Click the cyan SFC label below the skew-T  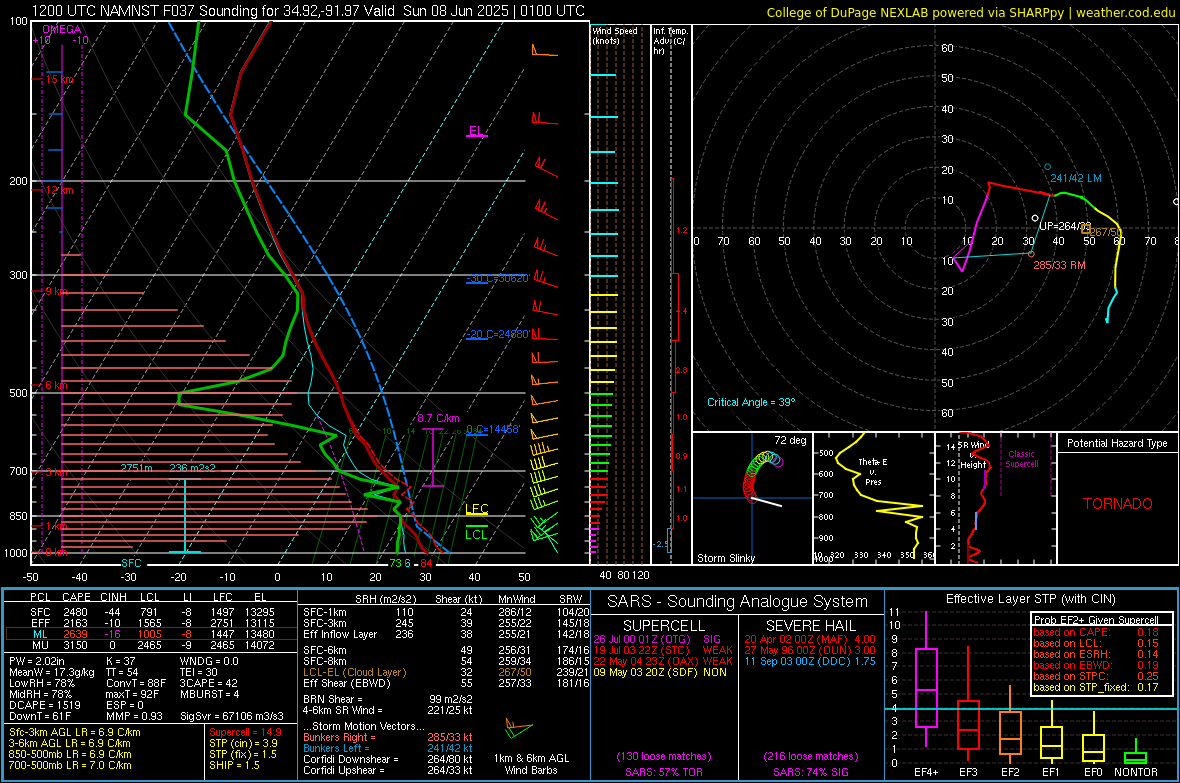(131, 563)
